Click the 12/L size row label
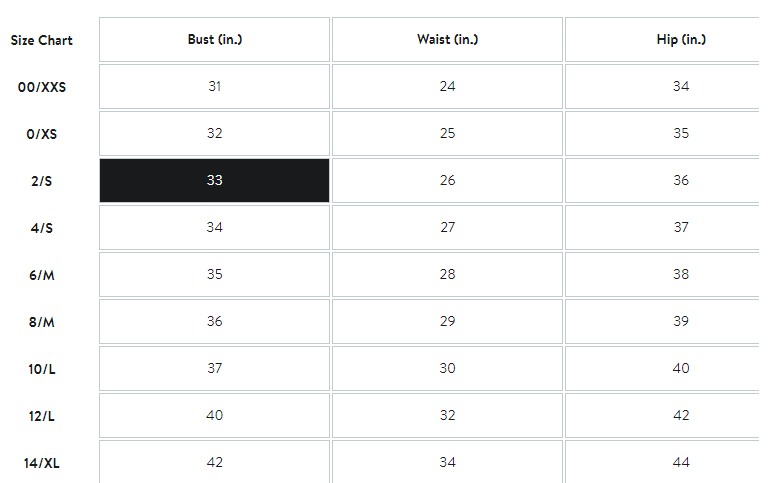Viewport: 775px width, 483px height. [41, 416]
